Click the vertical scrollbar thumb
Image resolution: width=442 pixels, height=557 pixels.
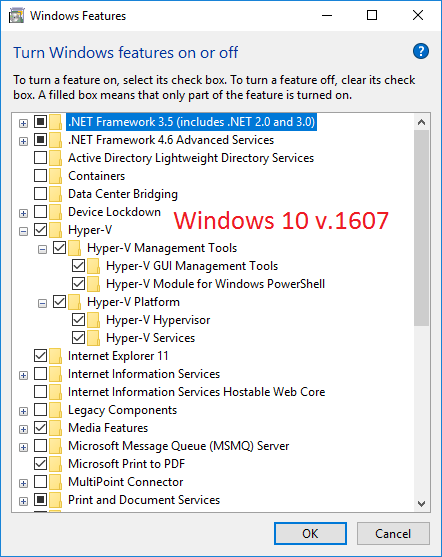[x=422, y=228]
